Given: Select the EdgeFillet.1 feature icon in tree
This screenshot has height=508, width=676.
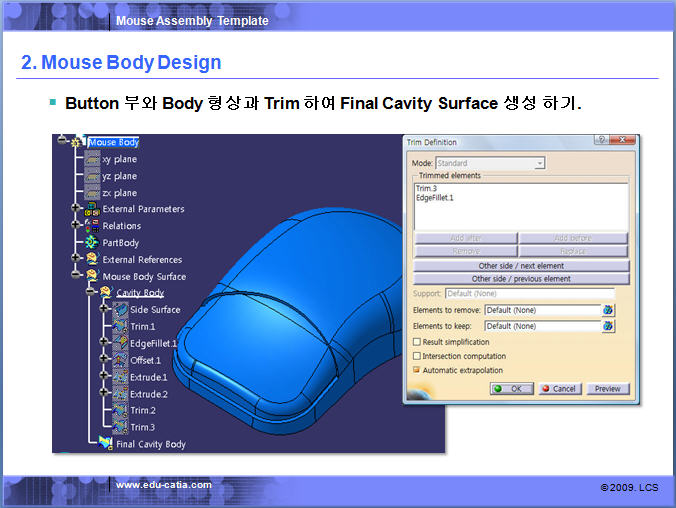Looking at the screenshot, I should pos(120,343).
